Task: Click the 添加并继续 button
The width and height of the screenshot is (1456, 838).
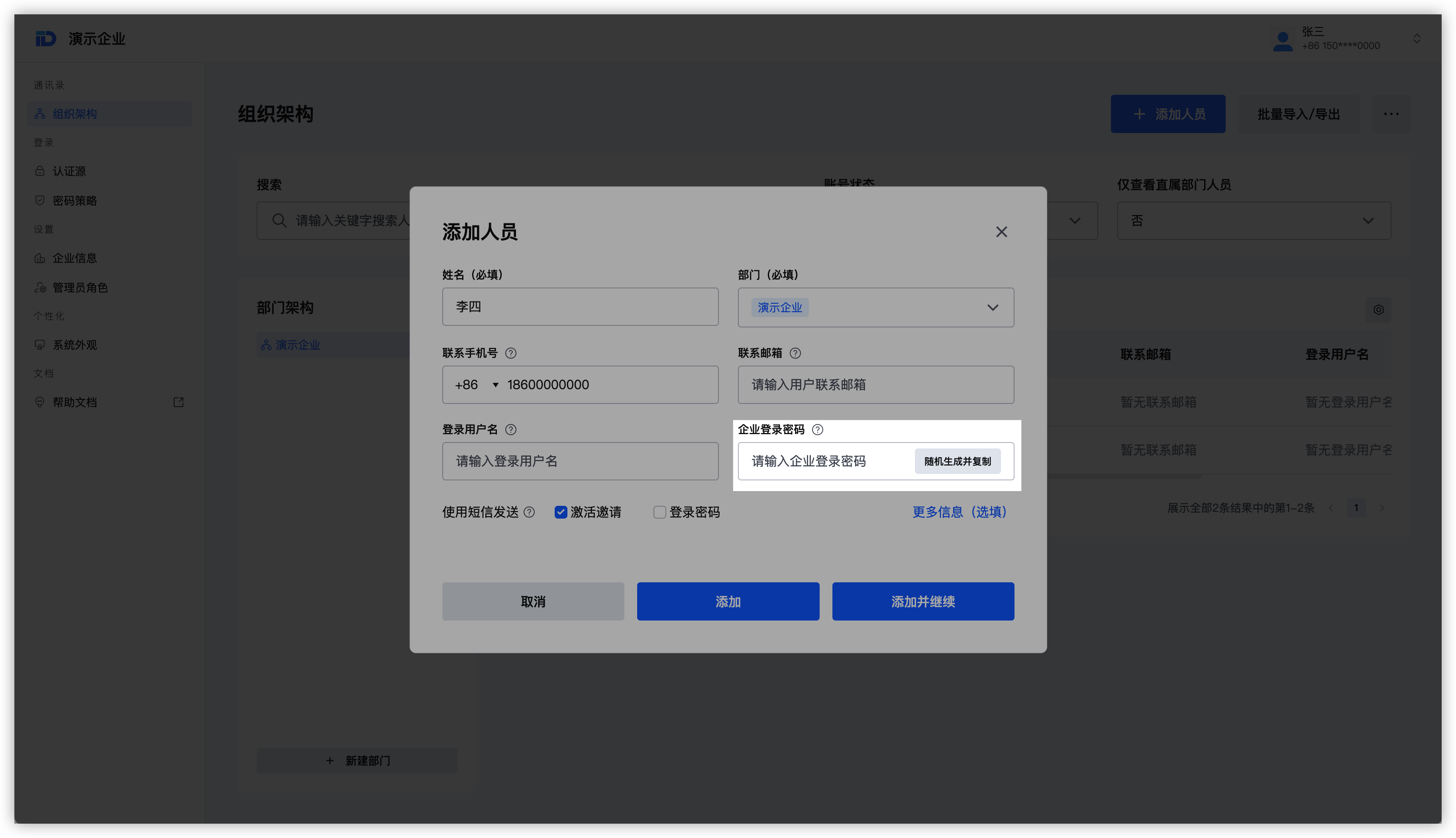Action: click(923, 601)
